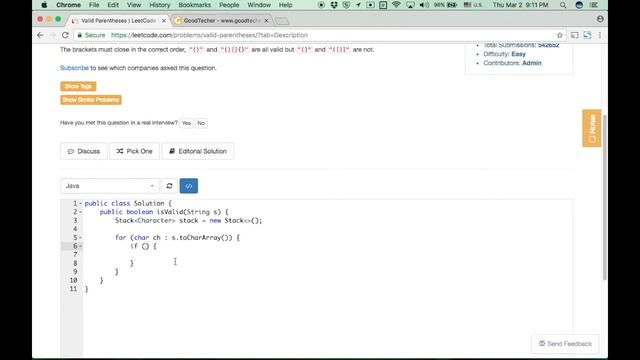Bookmark this page with the star icon

pos(560,36)
